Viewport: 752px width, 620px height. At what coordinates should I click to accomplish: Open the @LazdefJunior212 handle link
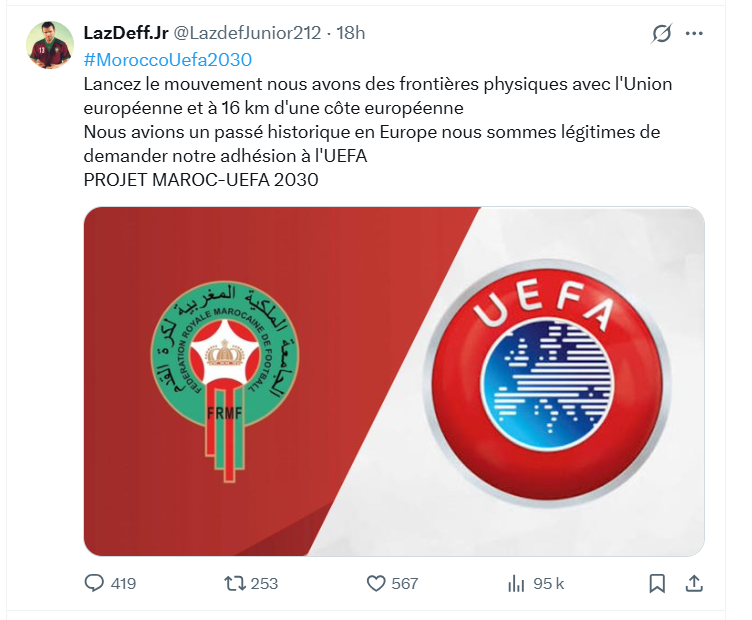click(247, 33)
